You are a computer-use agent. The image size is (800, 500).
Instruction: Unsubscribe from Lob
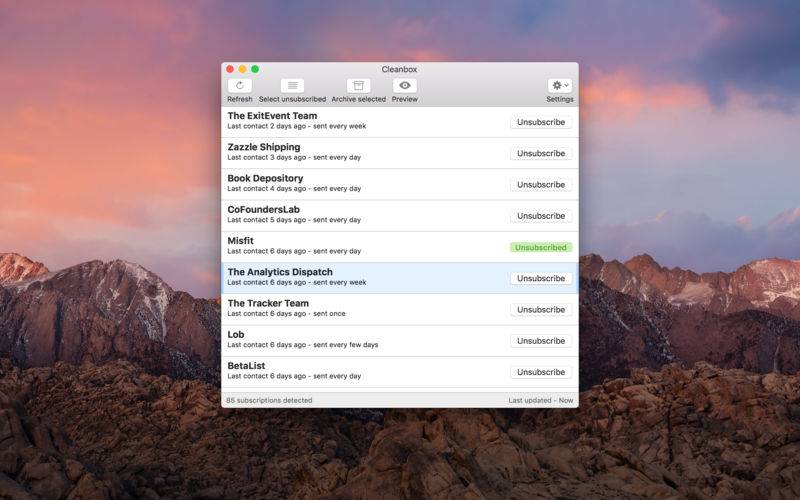[x=541, y=341]
